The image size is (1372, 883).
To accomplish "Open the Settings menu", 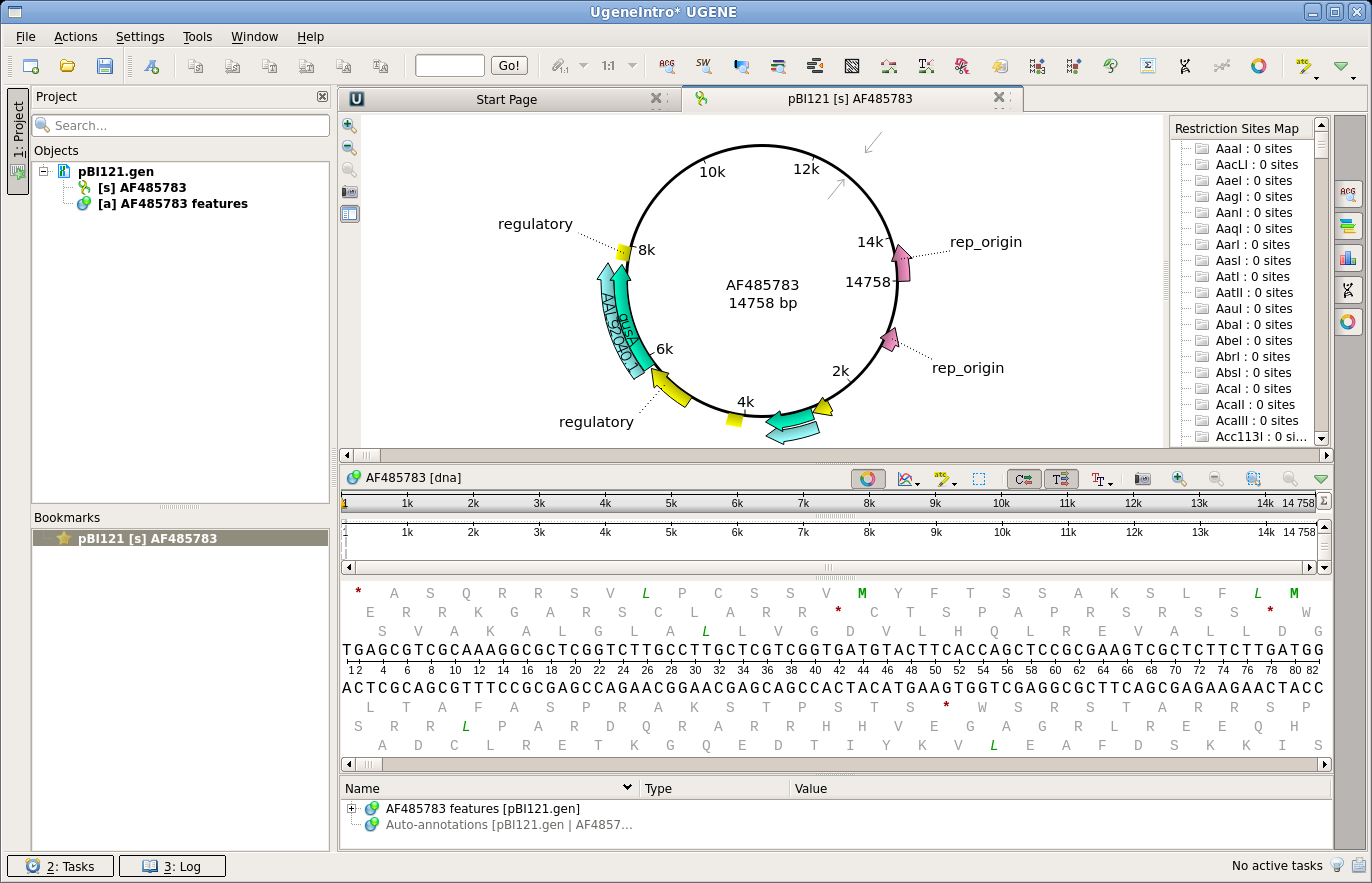I will click(140, 36).
